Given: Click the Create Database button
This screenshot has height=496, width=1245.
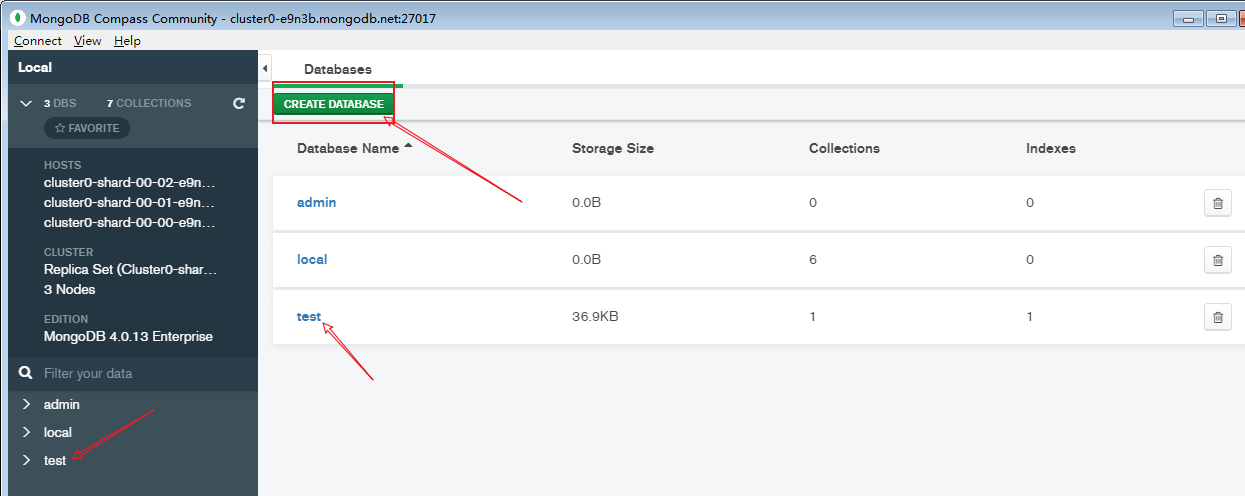Looking at the screenshot, I should pyautogui.click(x=334, y=104).
